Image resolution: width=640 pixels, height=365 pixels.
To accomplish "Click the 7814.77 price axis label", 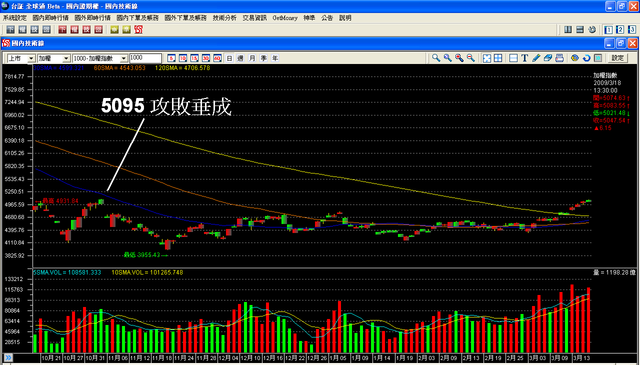I will (x=14, y=77).
